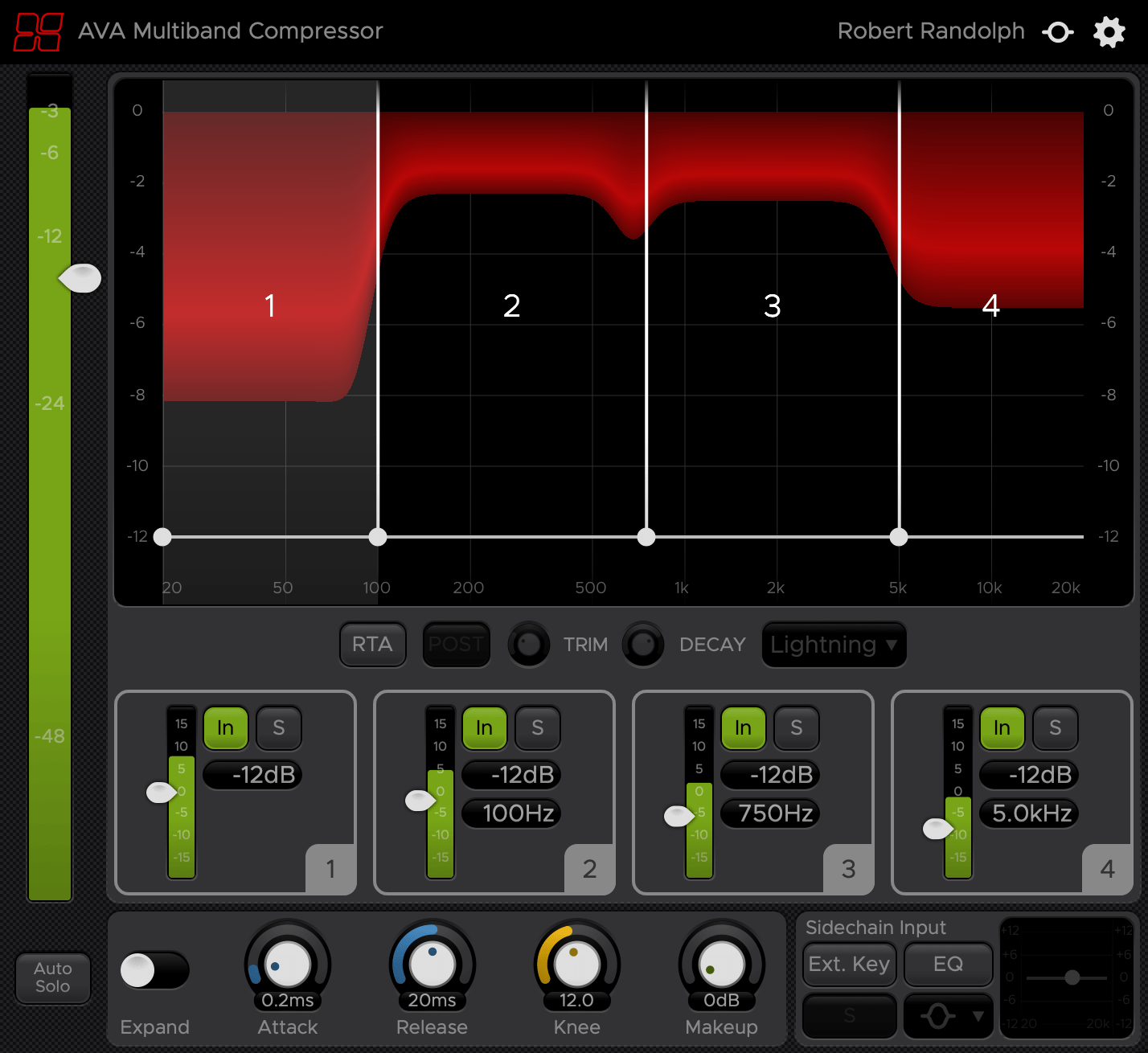Click the sidechain listen filter icon

point(939,1015)
